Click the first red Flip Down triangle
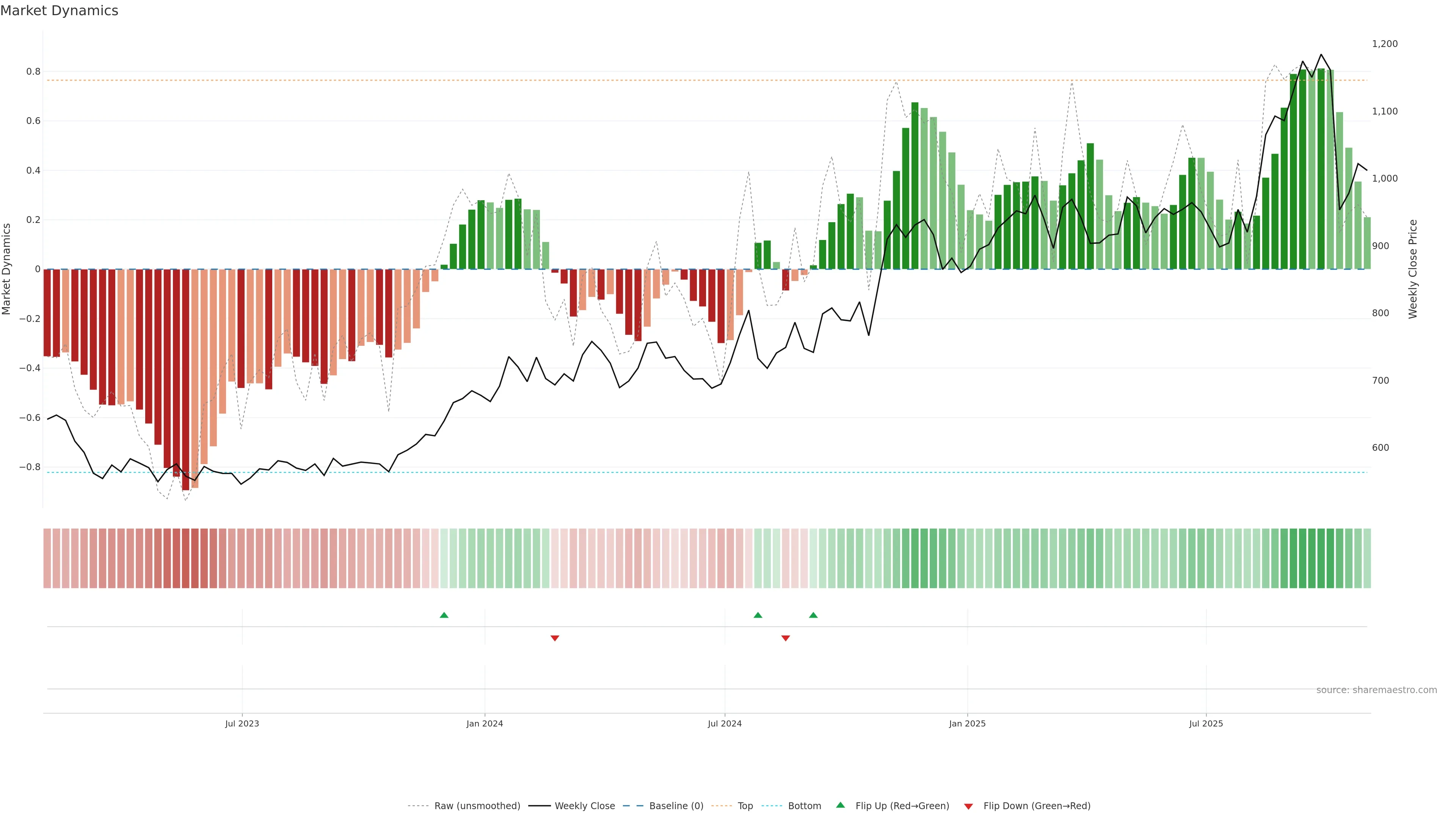The width and height of the screenshot is (1456, 819). point(554,638)
